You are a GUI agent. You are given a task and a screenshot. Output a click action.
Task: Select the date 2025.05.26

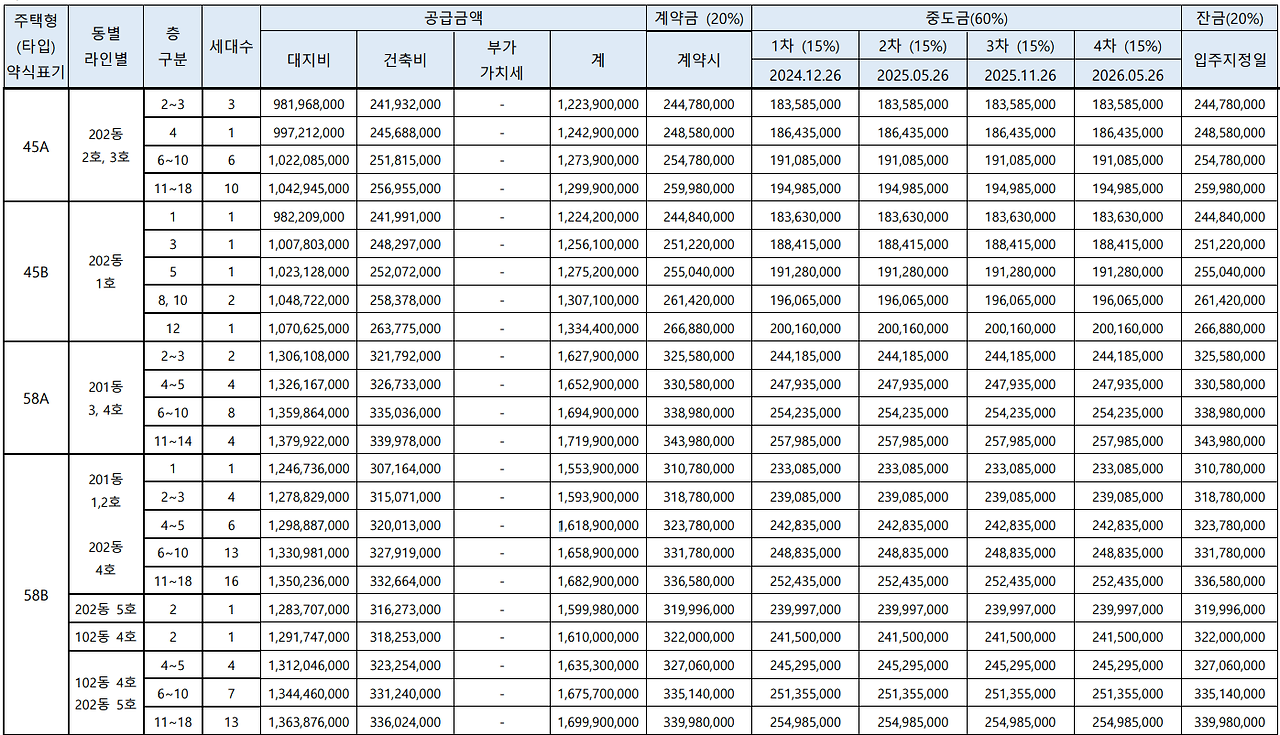[912, 75]
